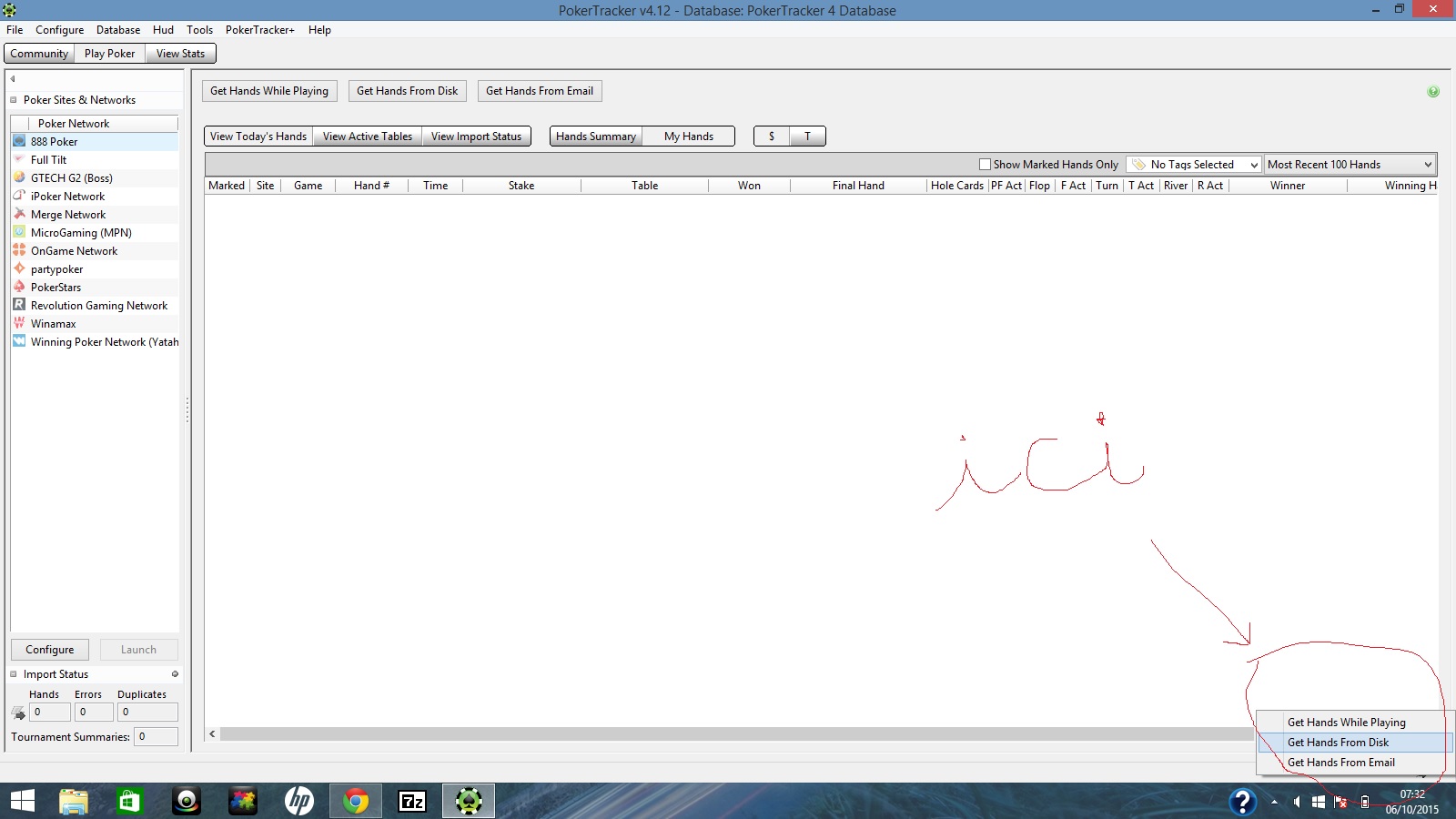The width and height of the screenshot is (1456, 819).
Task: Open the Windows Store taskbar icon
Action: (130, 801)
